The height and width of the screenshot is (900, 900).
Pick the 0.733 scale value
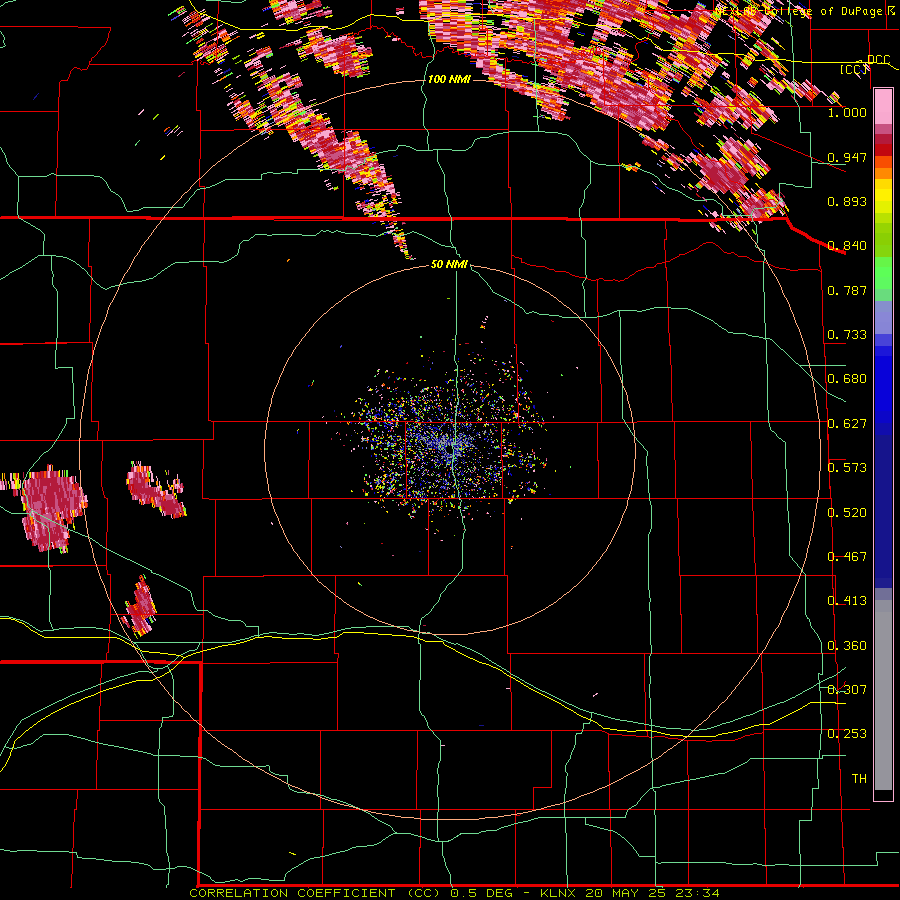pyautogui.click(x=847, y=335)
